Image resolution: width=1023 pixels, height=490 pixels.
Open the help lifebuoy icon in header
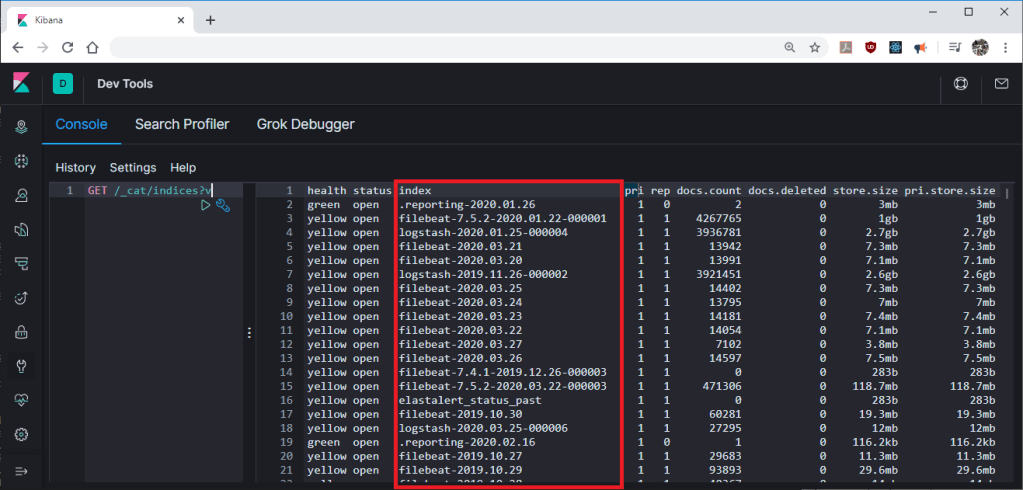(x=961, y=84)
